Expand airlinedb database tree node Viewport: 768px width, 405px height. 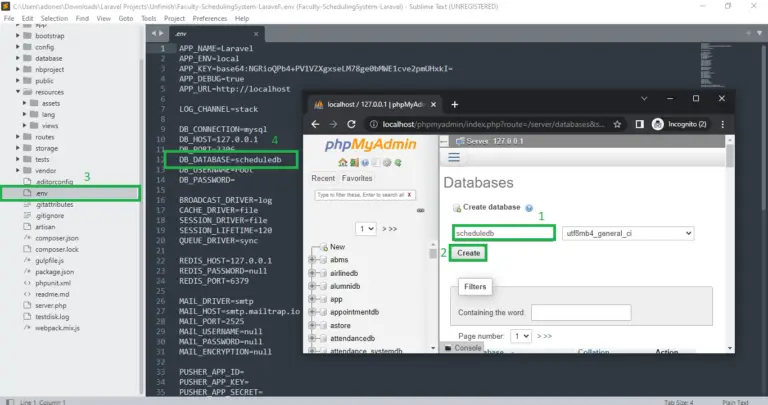pyautogui.click(x=312, y=273)
